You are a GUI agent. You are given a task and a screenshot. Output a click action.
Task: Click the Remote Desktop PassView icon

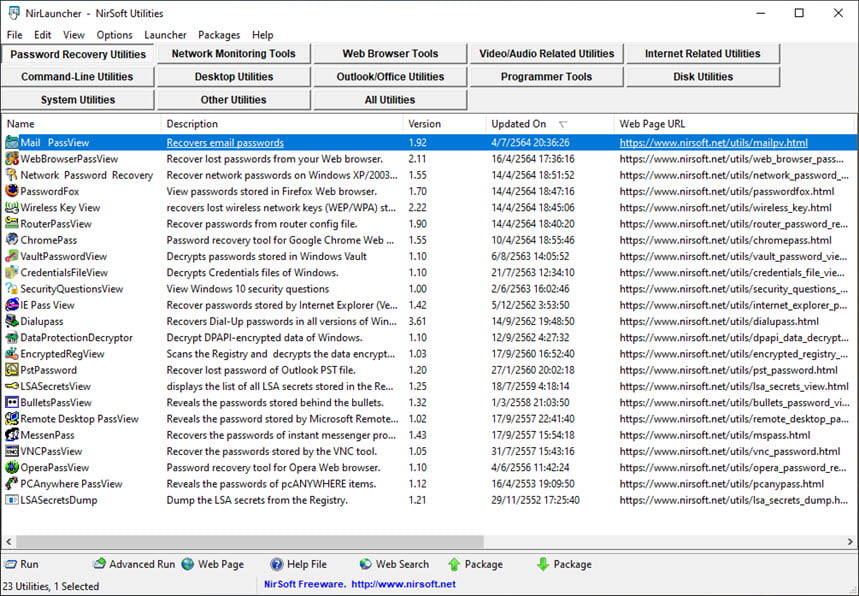(12, 419)
